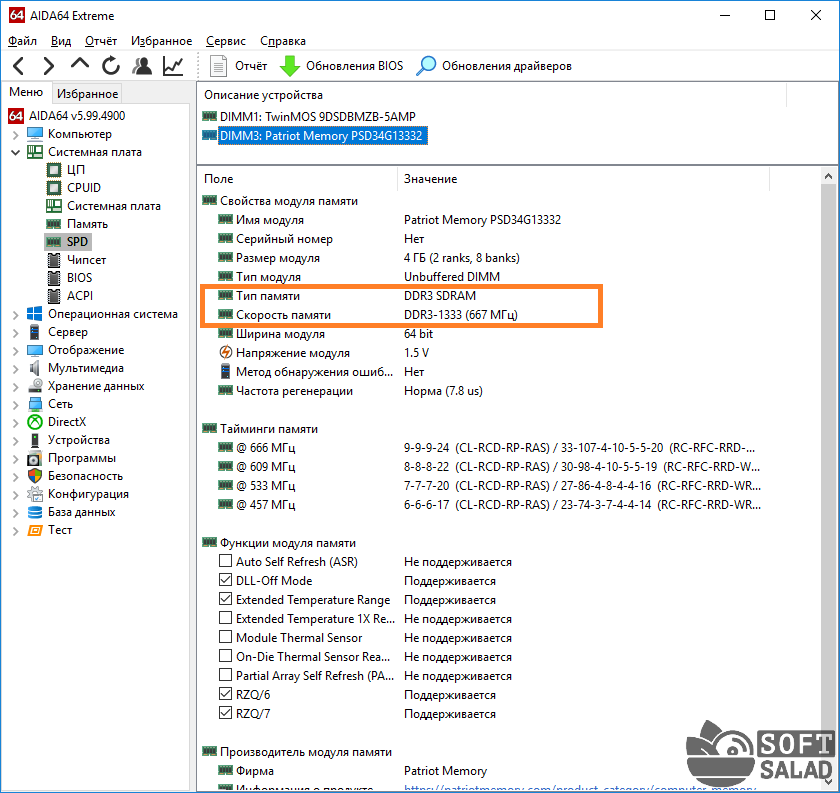The image size is (840, 793).
Task: Open the user feedback person icon
Action: [x=142, y=66]
